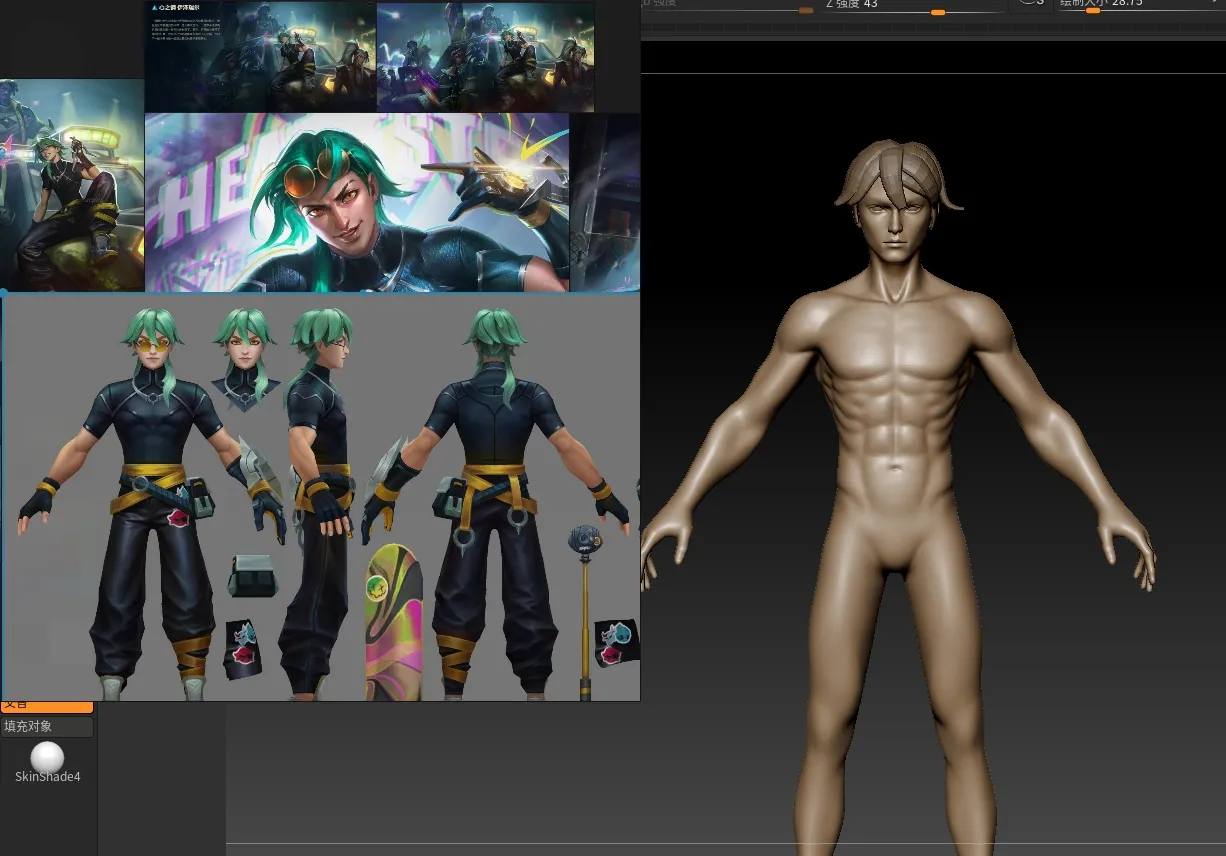Select the Heartsteel close-up portrait reference image
The image size is (1226, 856).
click(x=356, y=202)
